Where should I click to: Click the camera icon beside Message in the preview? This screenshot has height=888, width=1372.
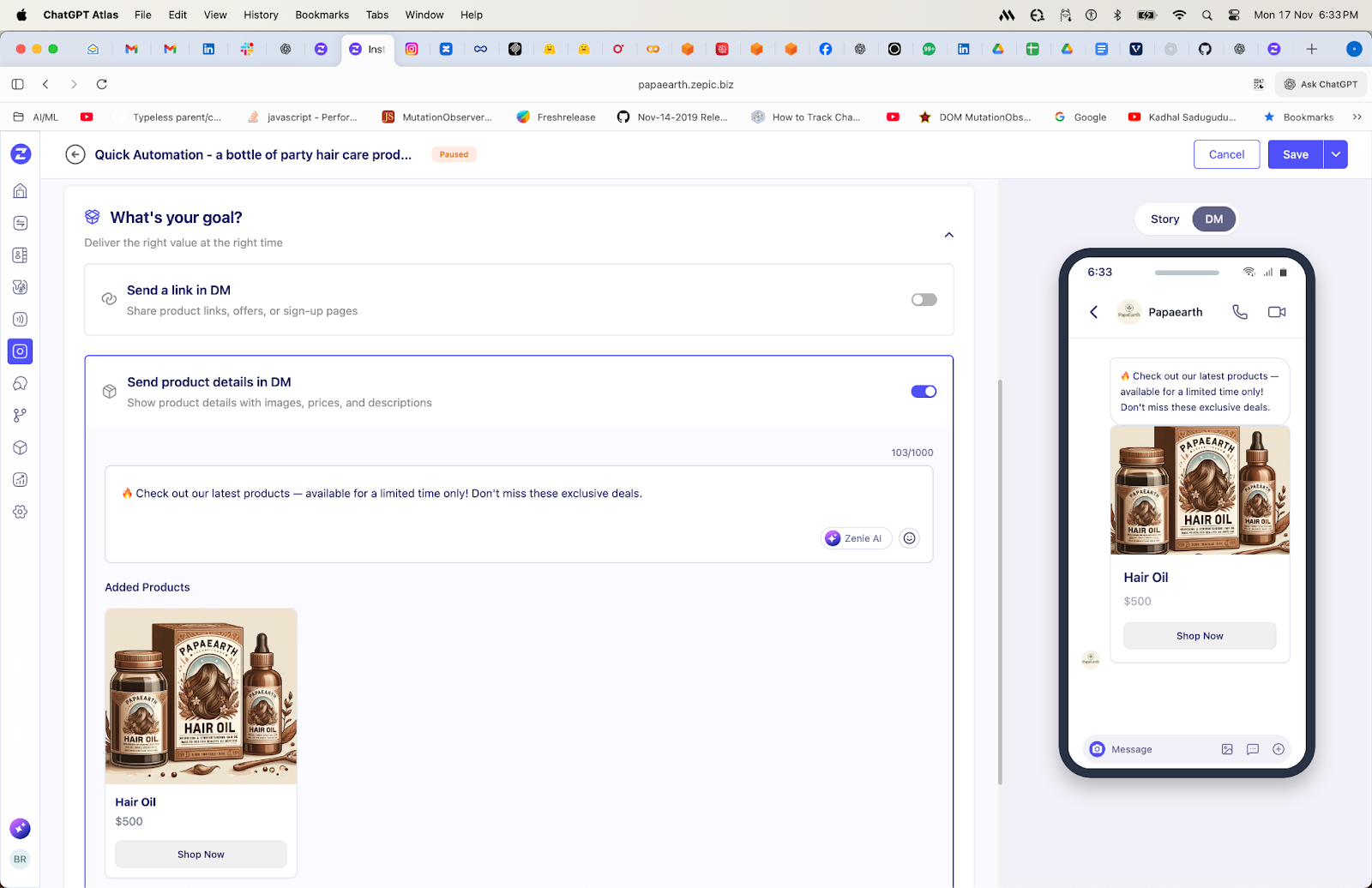pos(1098,749)
